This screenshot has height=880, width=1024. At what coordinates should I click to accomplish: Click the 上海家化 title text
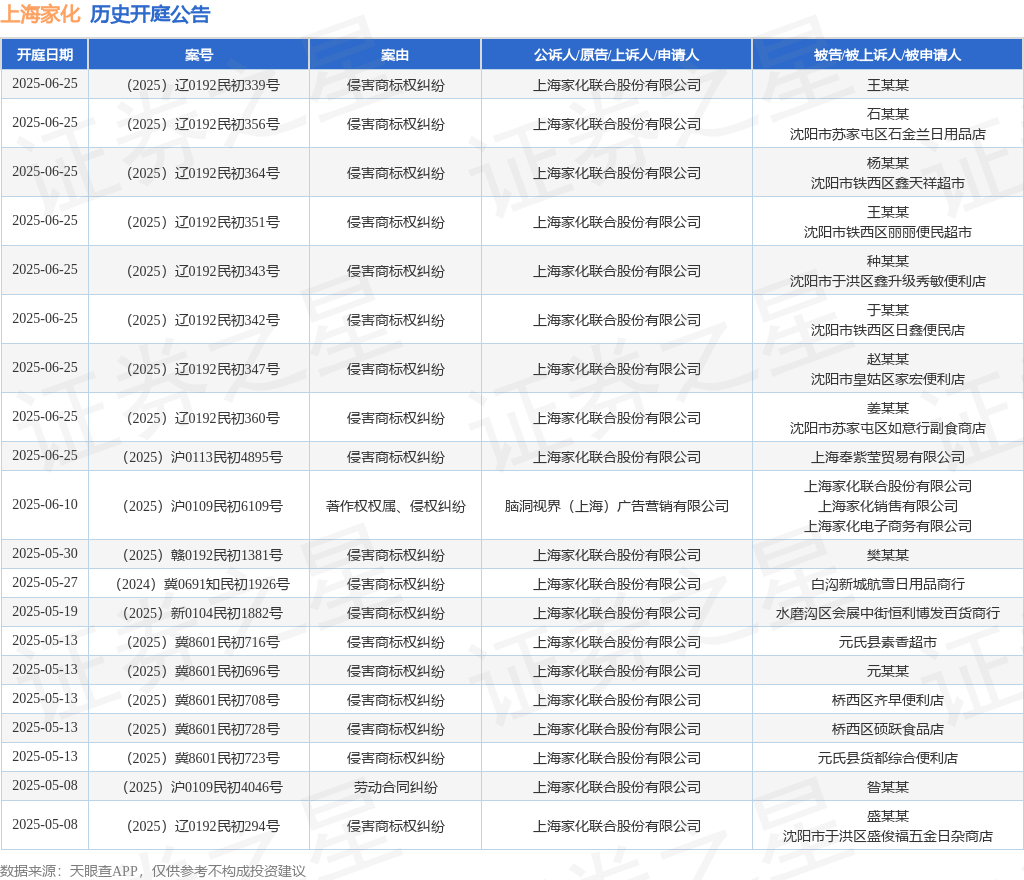(x=40, y=14)
